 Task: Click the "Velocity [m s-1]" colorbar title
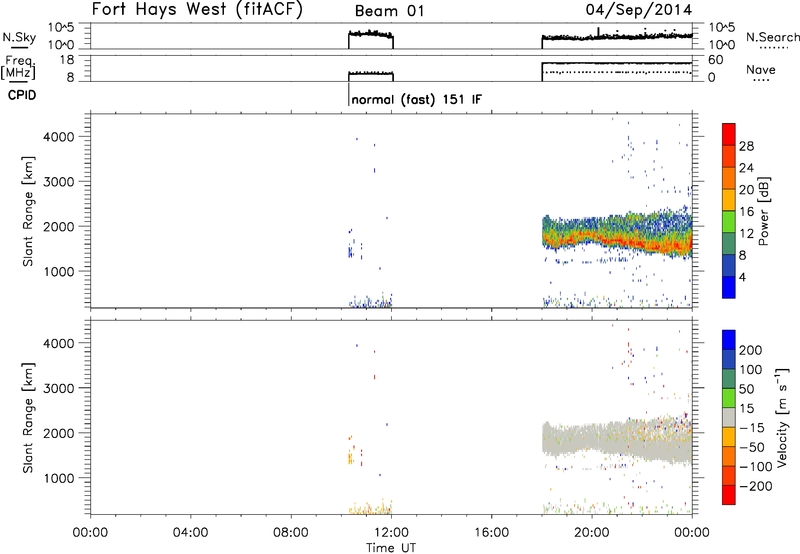point(782,417)
